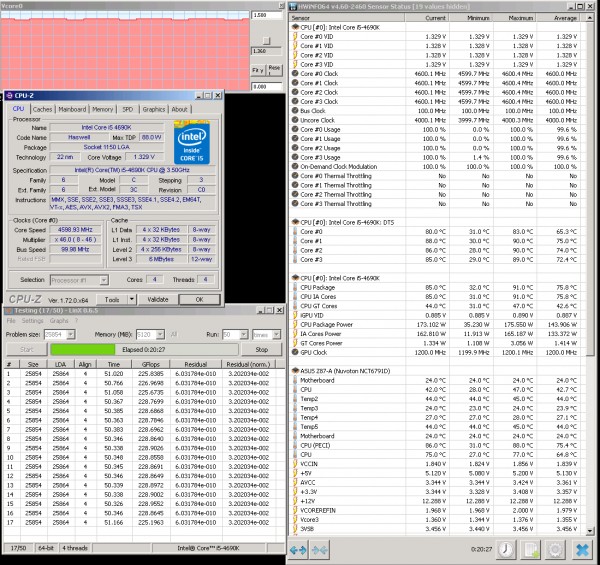Click the thermometer icon beside CPU Package
Screen dimensions: 600x565
295,287
